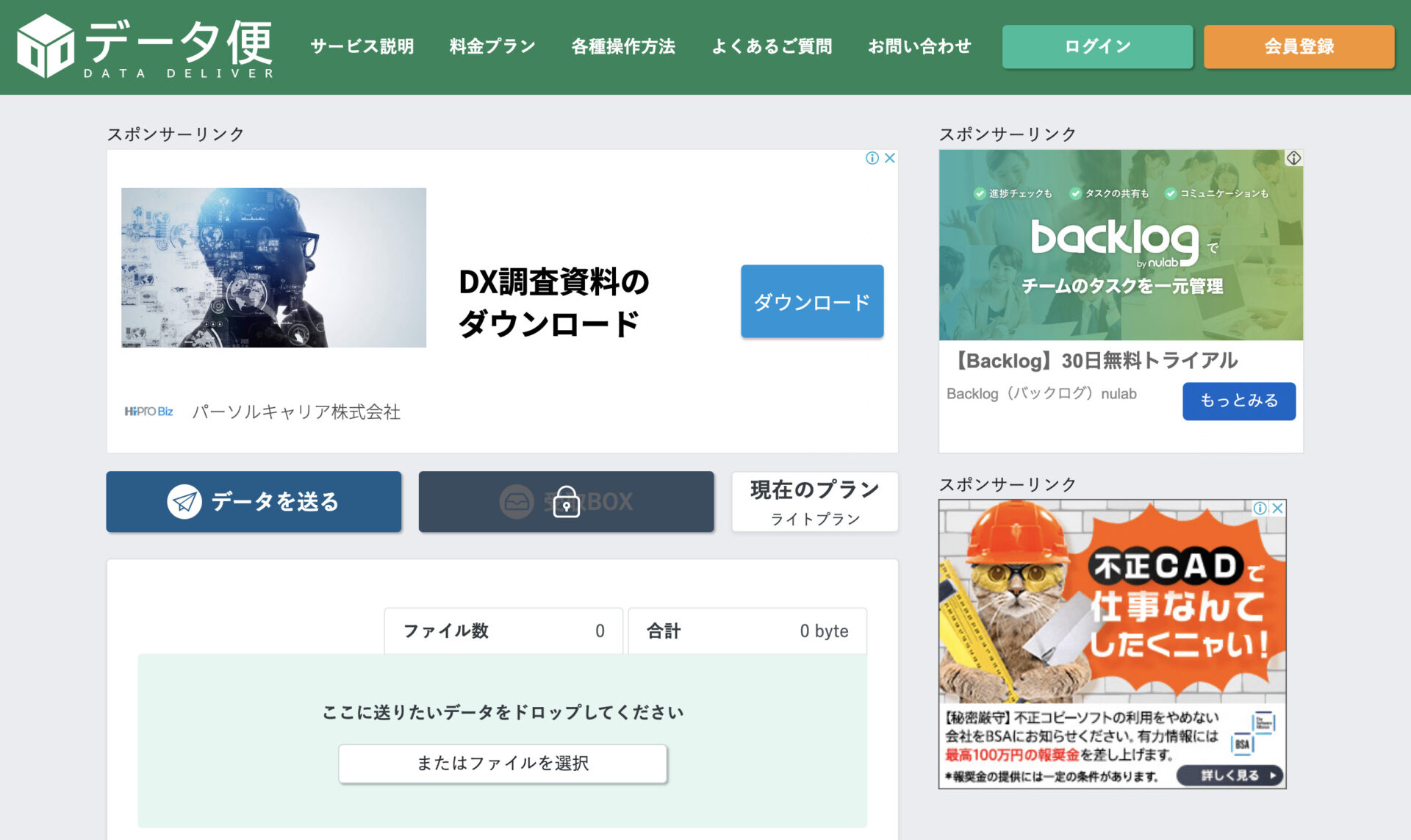Viewport: 1411px width, 840px height.
Task: Click the info triangle icon on the Backlog ad
Action: (1292, 157)
